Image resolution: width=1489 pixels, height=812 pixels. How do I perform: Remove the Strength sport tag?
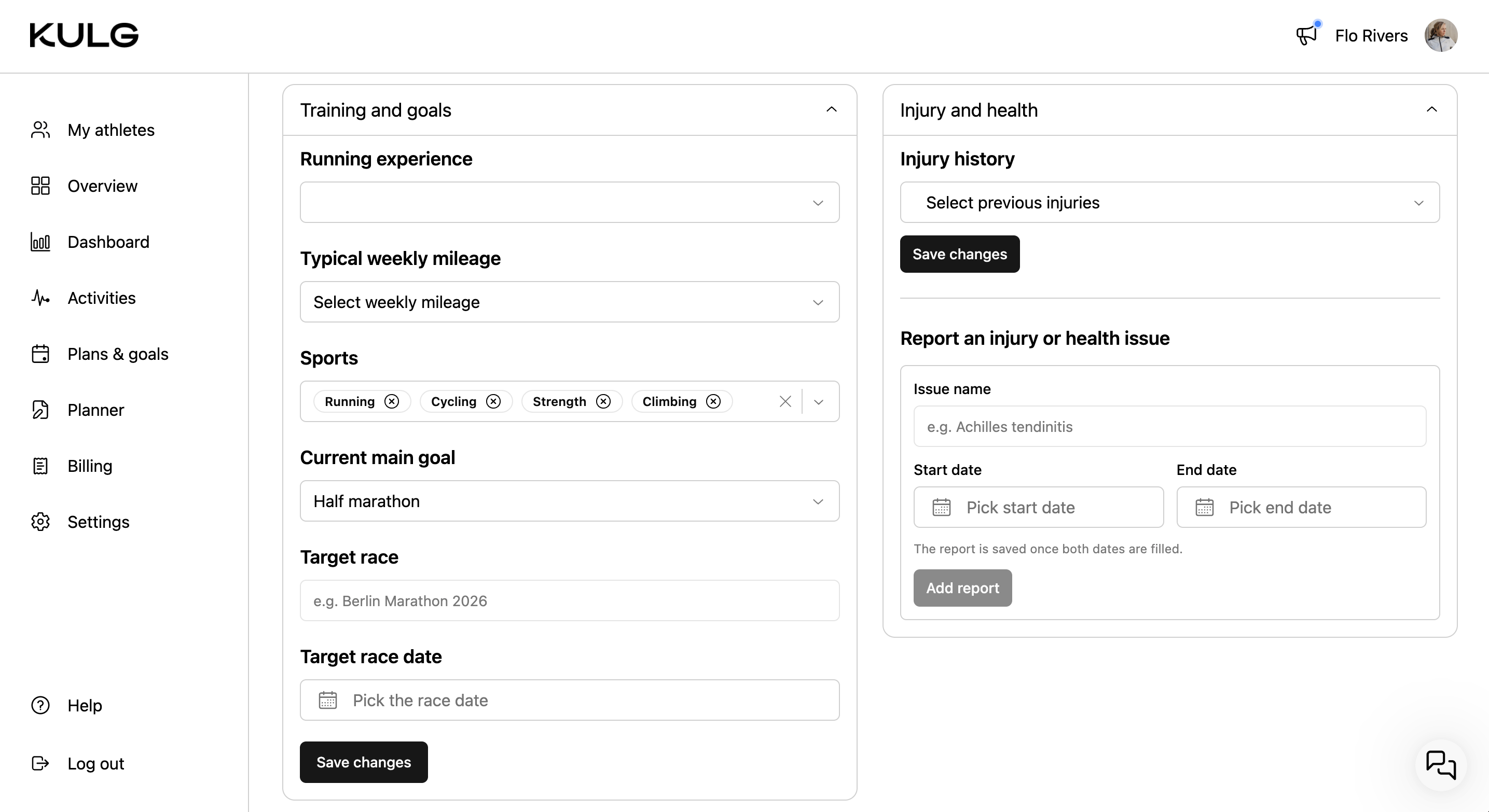click(603, 401)
